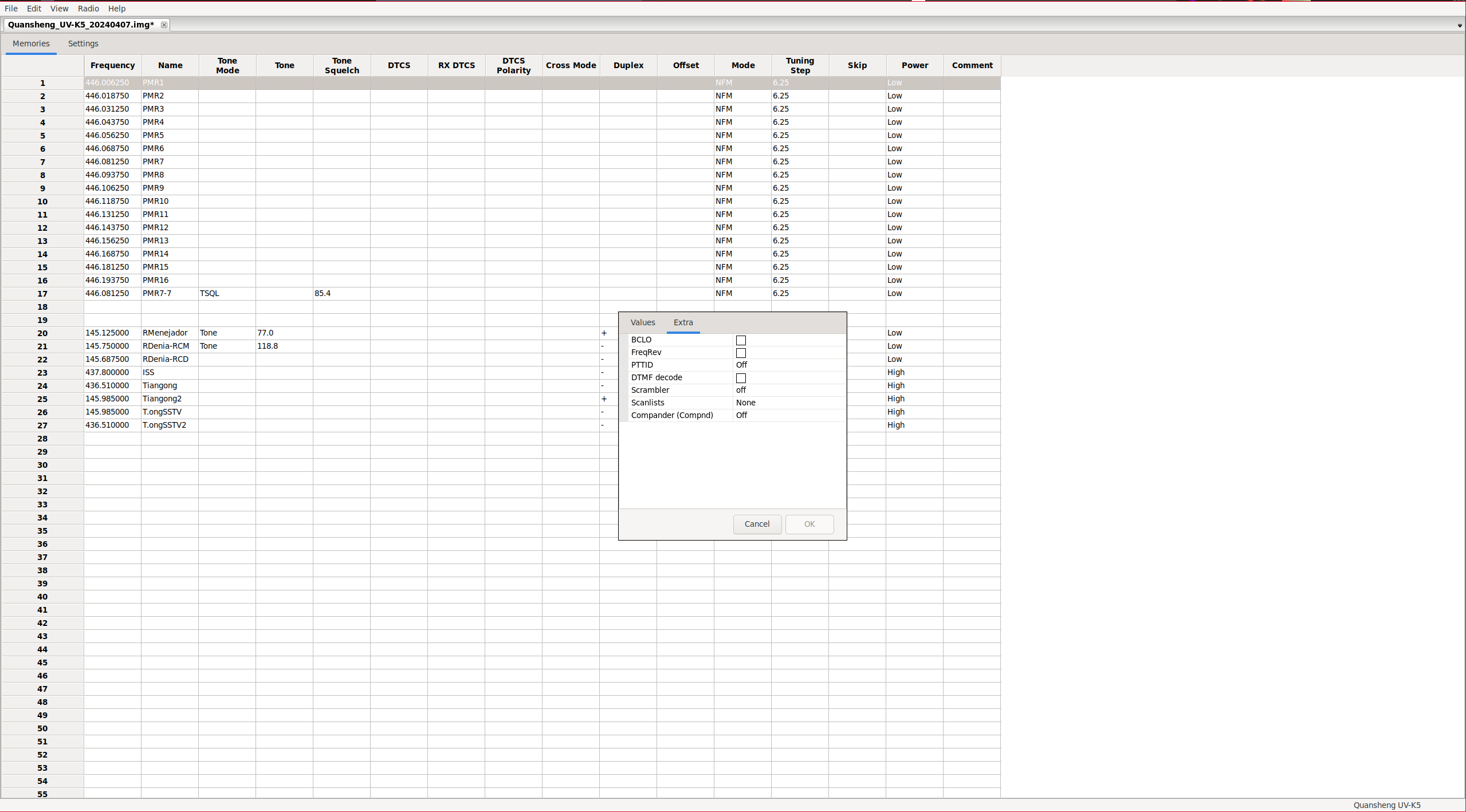The image size is (1466, 812).
Task: Check the DTMF decode option
Action: coord(741,378)
